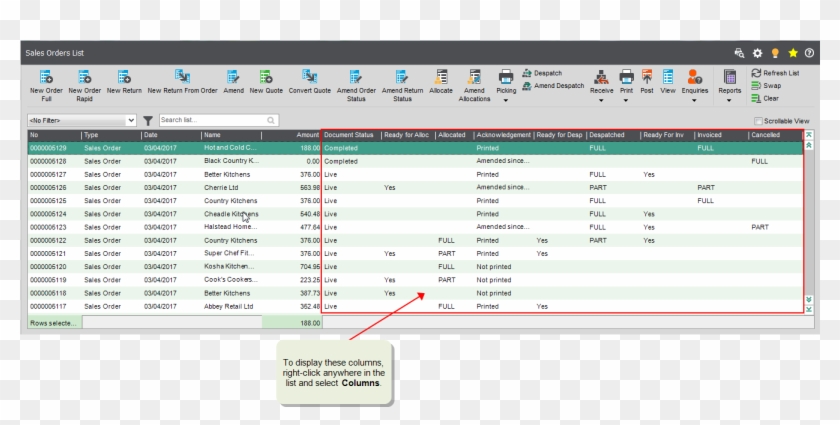Select the Cherrie Ltd order row
Image resolution: width=840 pixels, height=425 pixels.
click(415, 188)
